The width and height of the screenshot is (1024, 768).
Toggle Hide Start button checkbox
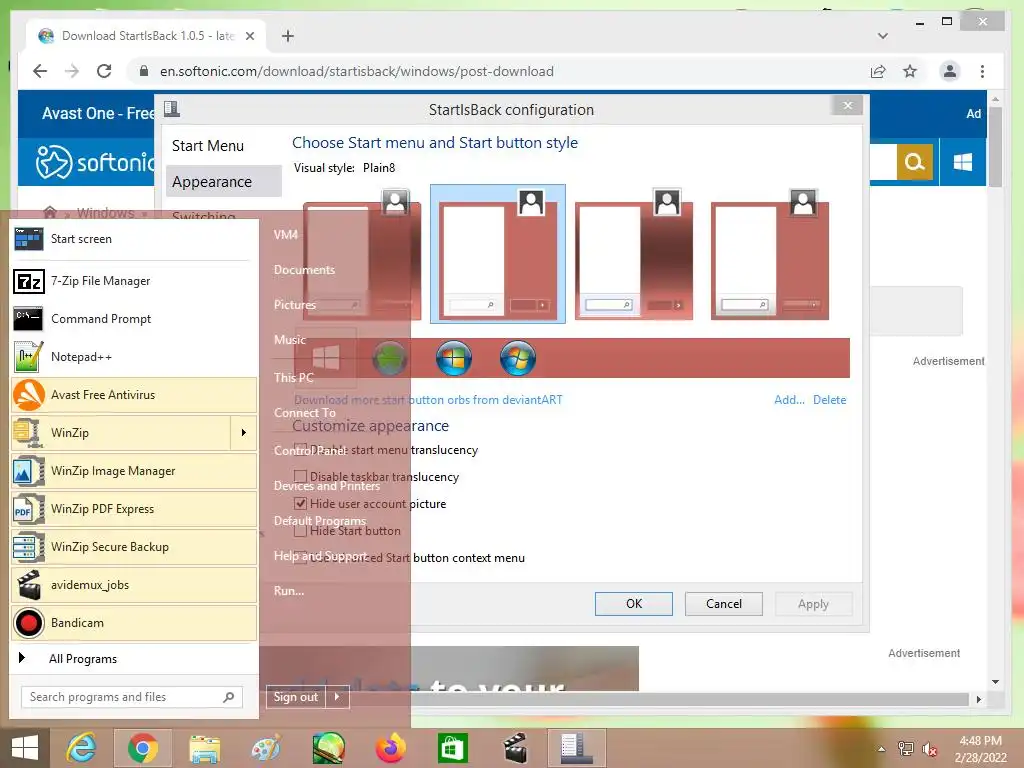coord(300,530)
